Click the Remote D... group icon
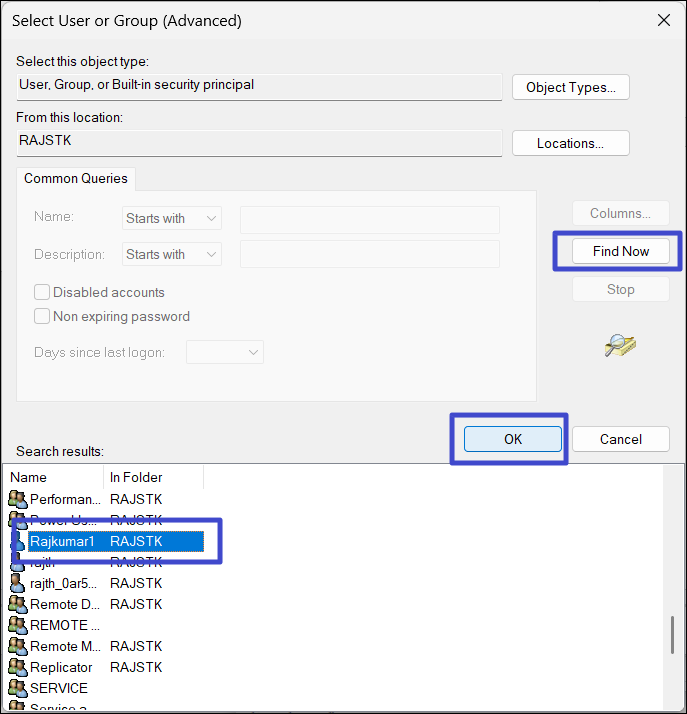This screenshot has height=714, width=687. click(18, 604)
